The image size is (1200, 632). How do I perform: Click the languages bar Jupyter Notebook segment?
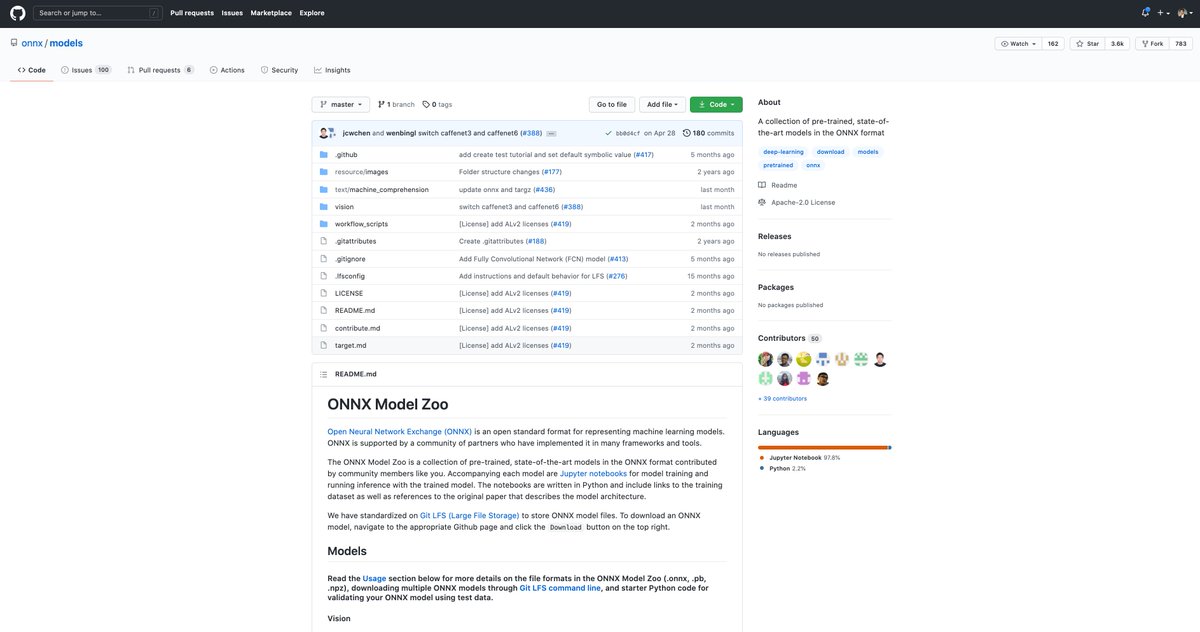point(822,447)
